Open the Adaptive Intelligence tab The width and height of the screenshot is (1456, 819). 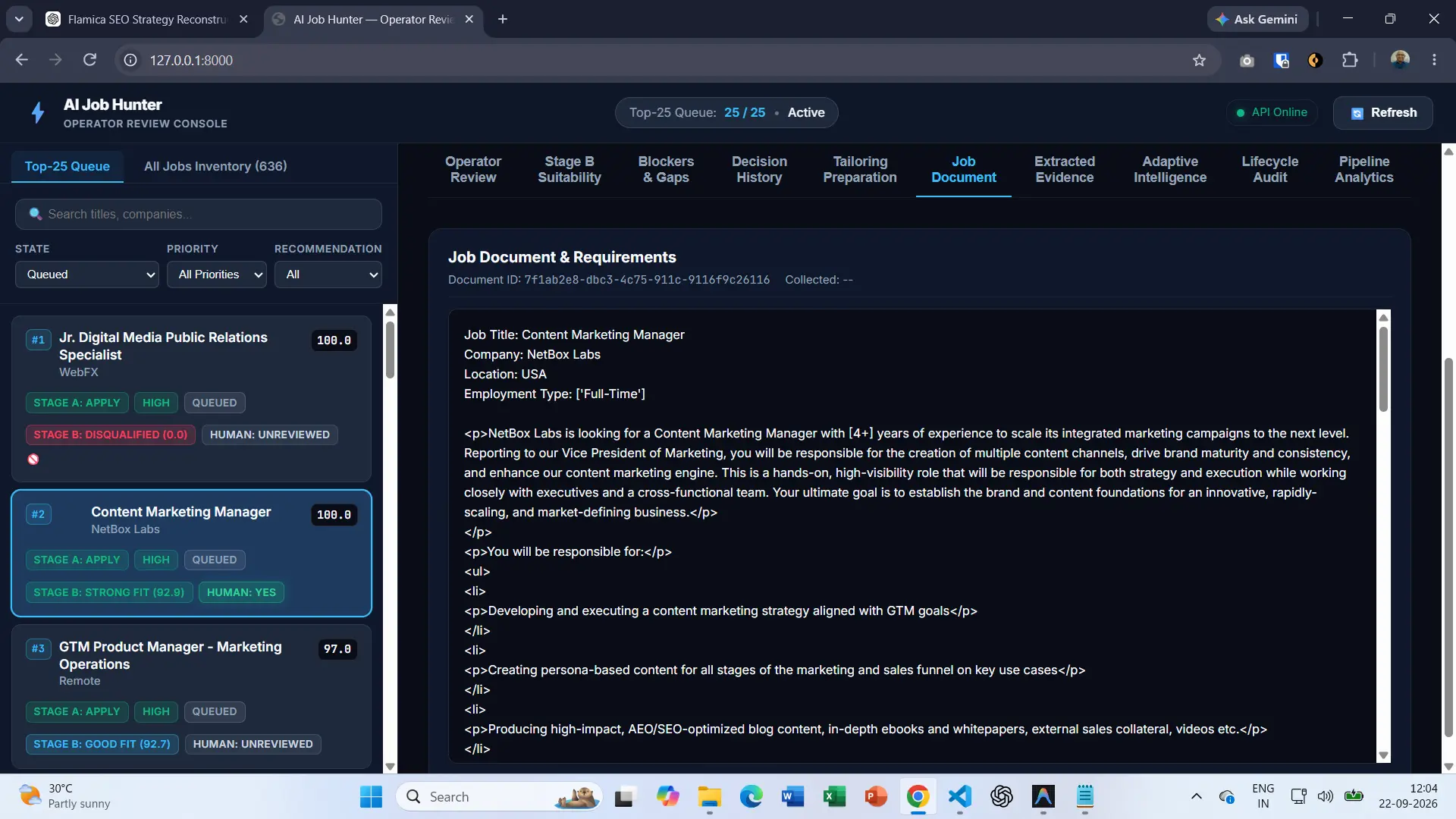point(1170,169)
